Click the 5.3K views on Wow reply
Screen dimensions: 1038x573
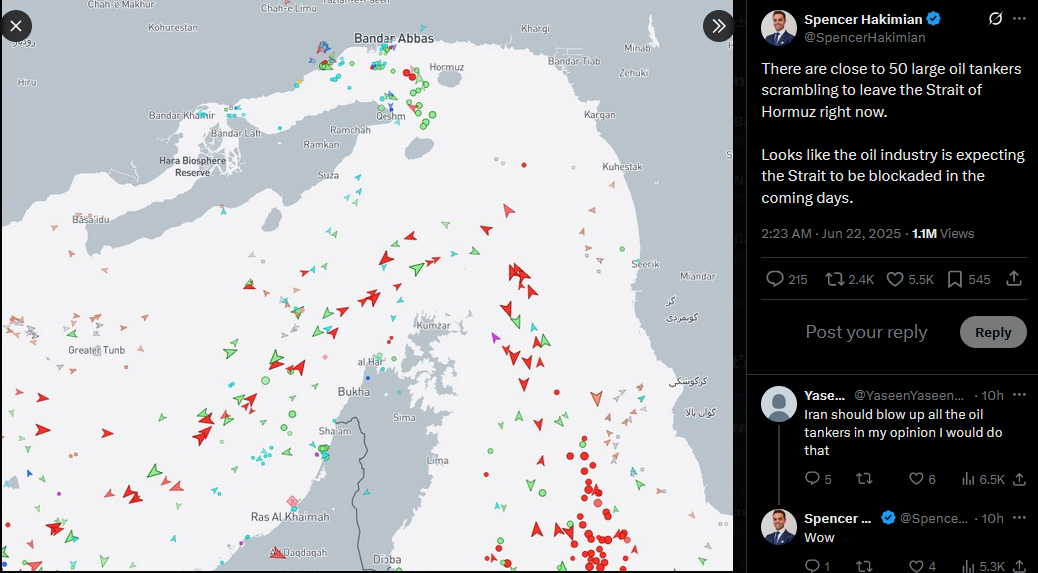pyautogui.click(x=983, y=566)
